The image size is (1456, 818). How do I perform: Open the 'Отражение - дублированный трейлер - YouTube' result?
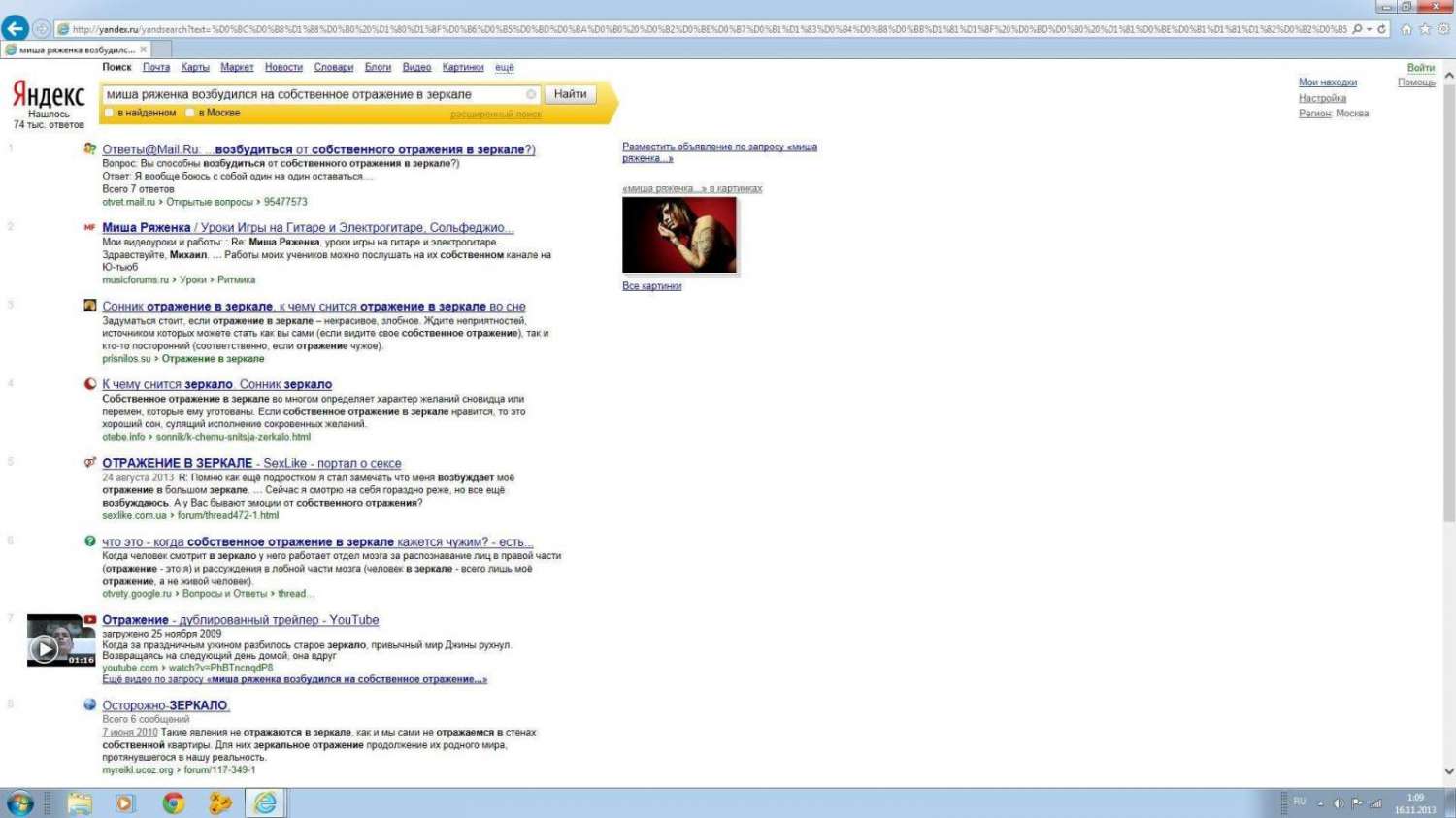241,620
